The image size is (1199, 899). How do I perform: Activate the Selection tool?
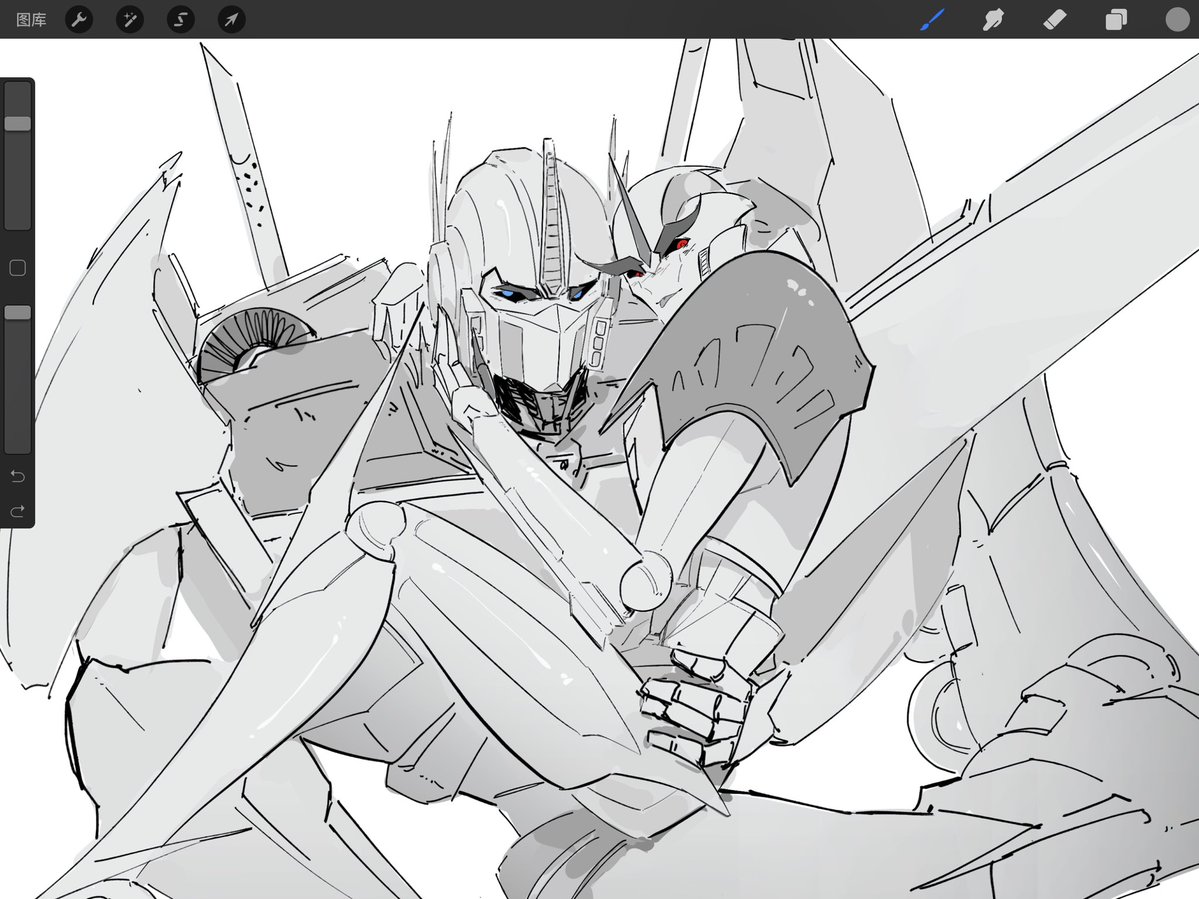(x=180, y=19)
